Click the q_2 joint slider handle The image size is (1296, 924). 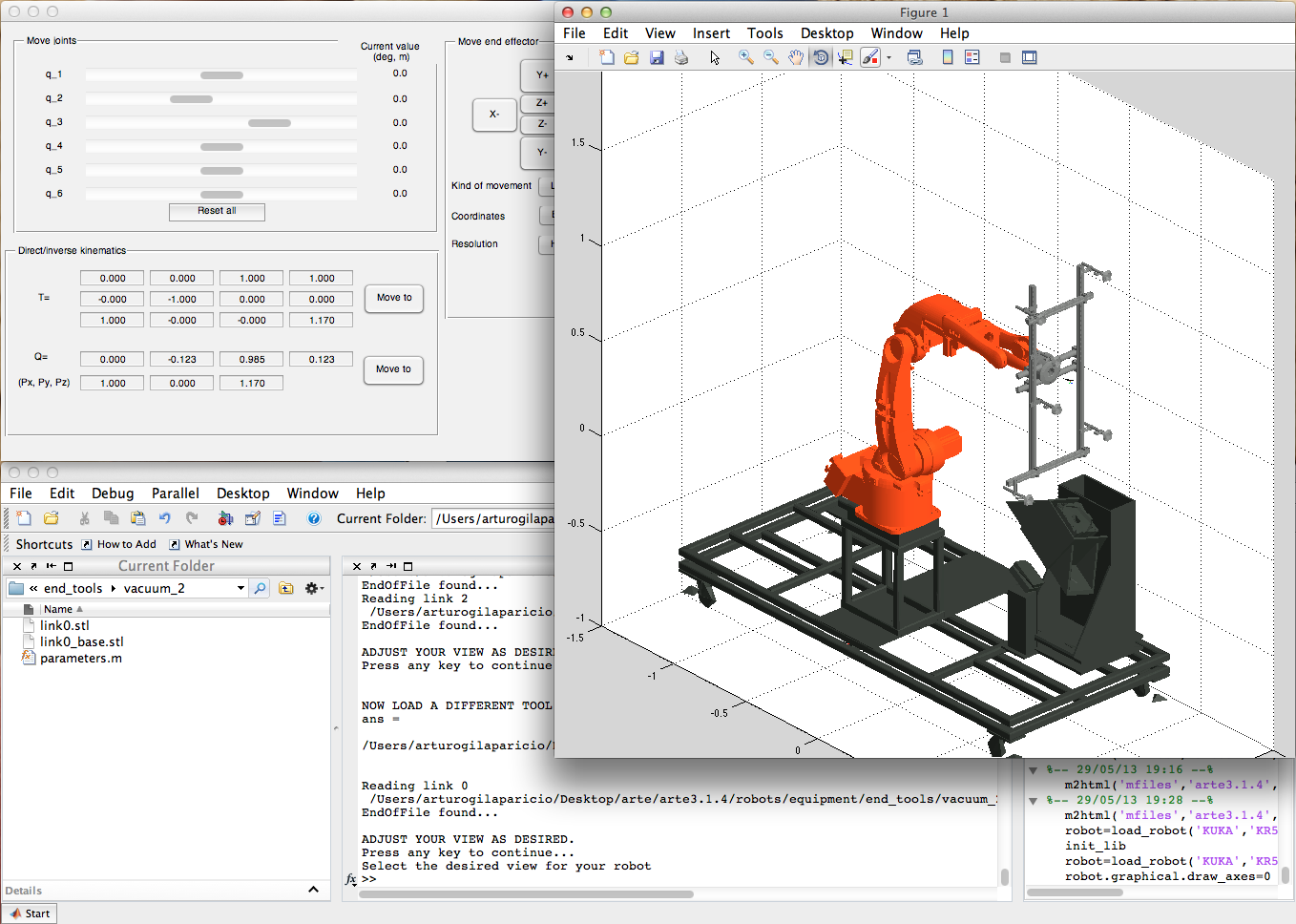tap(191, 99)
